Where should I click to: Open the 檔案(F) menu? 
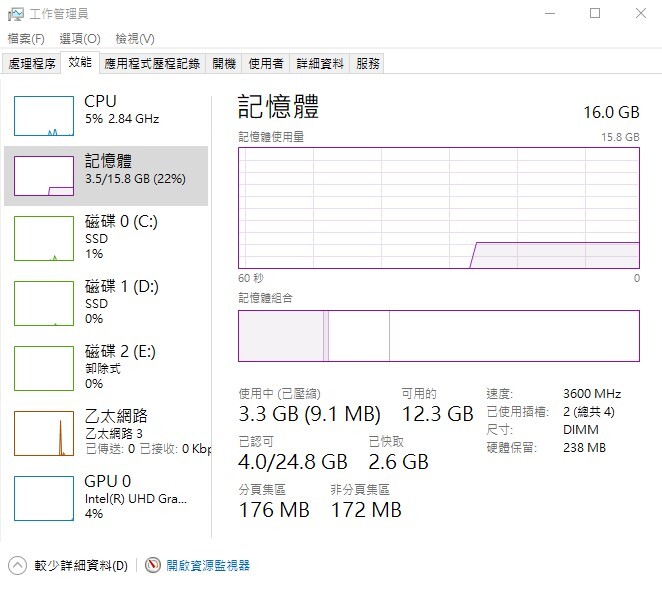26,39
